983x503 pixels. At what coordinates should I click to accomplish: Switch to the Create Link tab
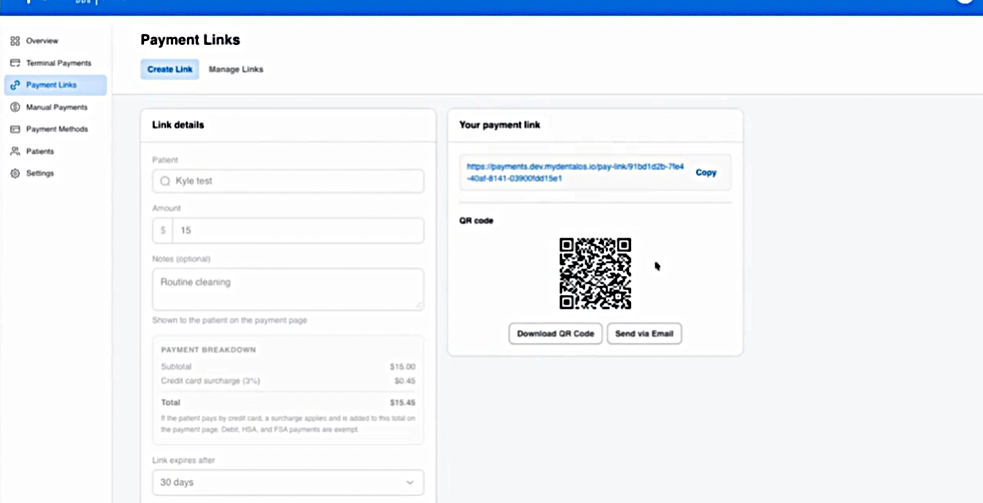point(169,70)
